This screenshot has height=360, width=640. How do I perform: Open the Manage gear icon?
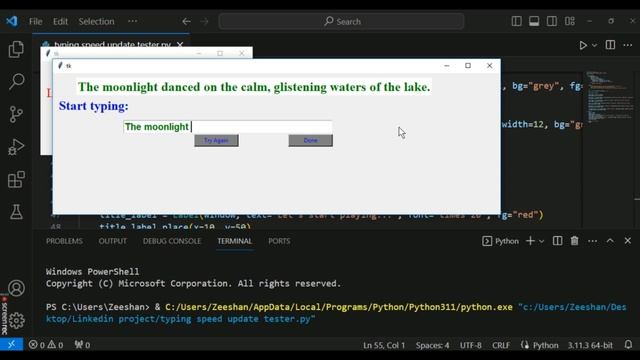point(16,321)
